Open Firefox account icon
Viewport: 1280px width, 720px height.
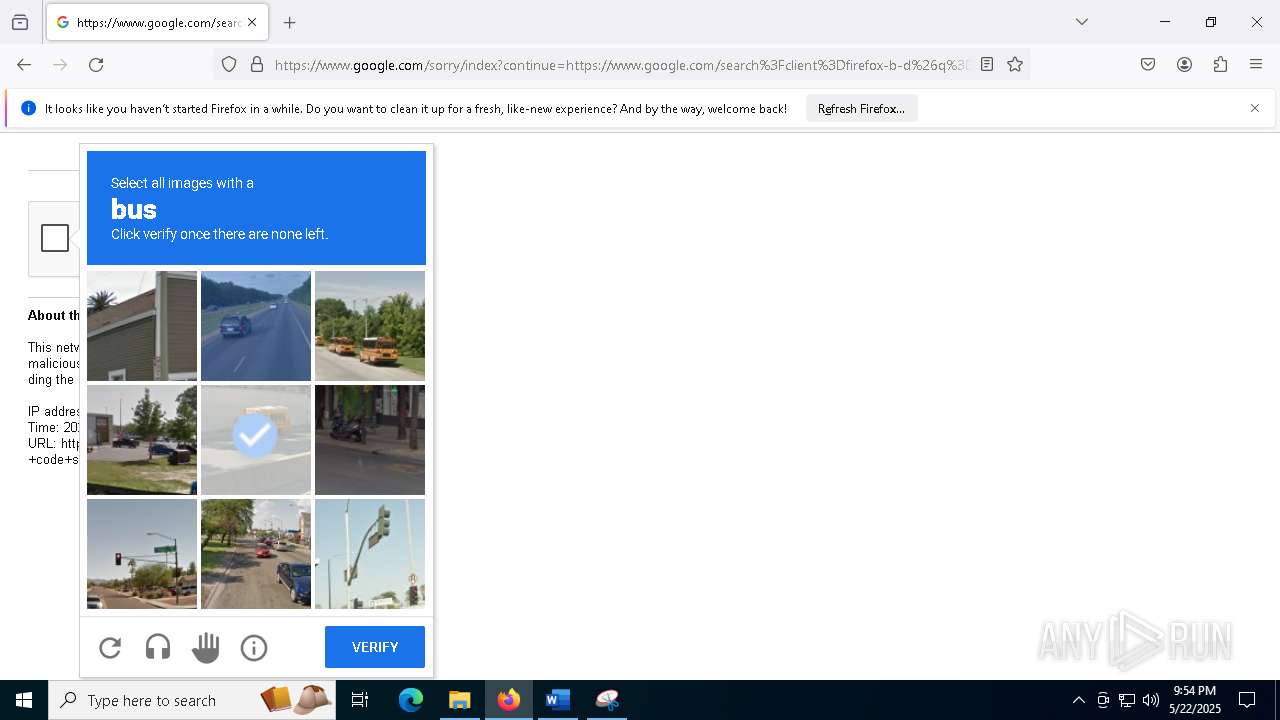tap(1184, 65)
